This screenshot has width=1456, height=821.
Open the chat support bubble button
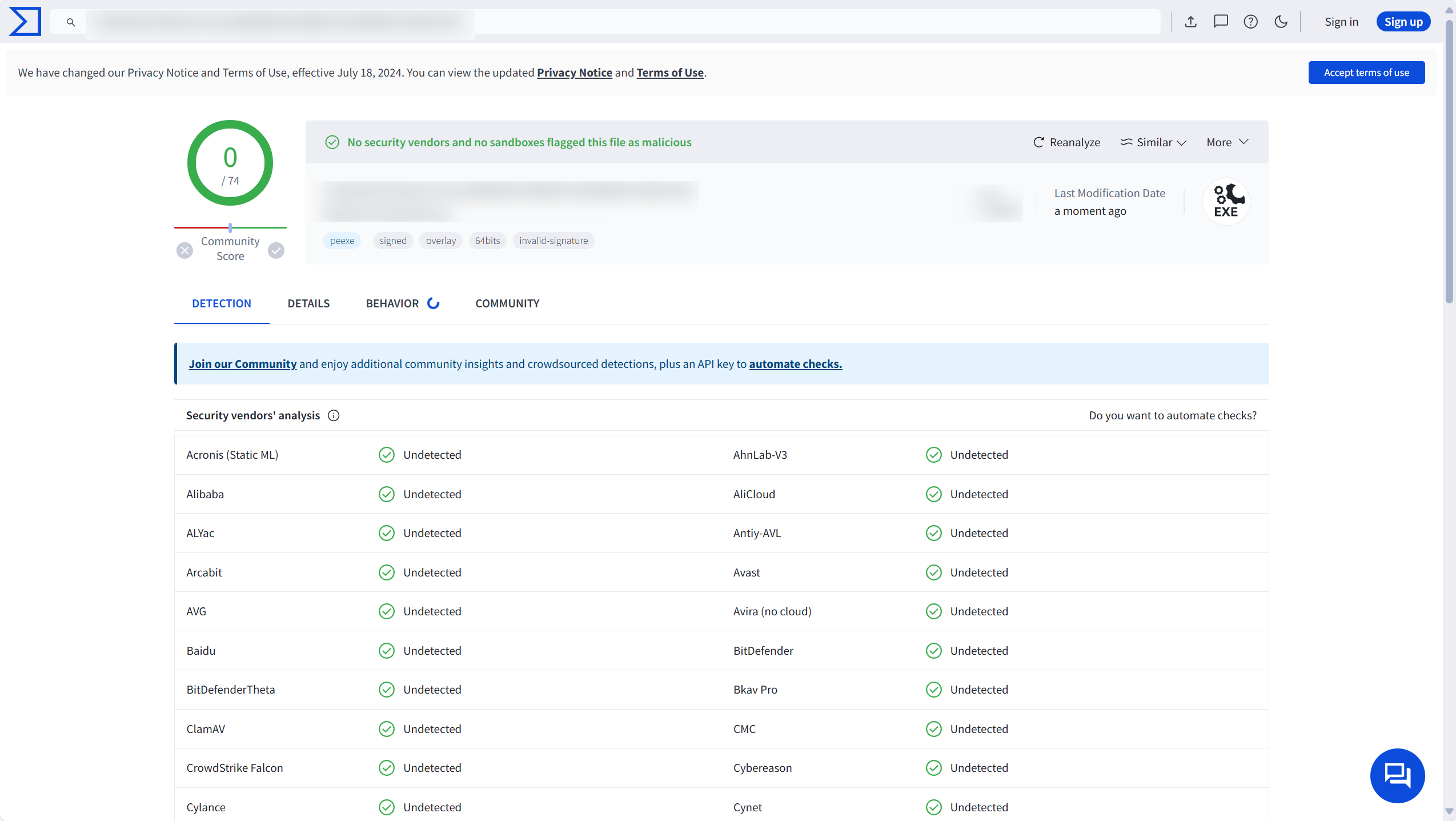click(x=1397, y=775)
